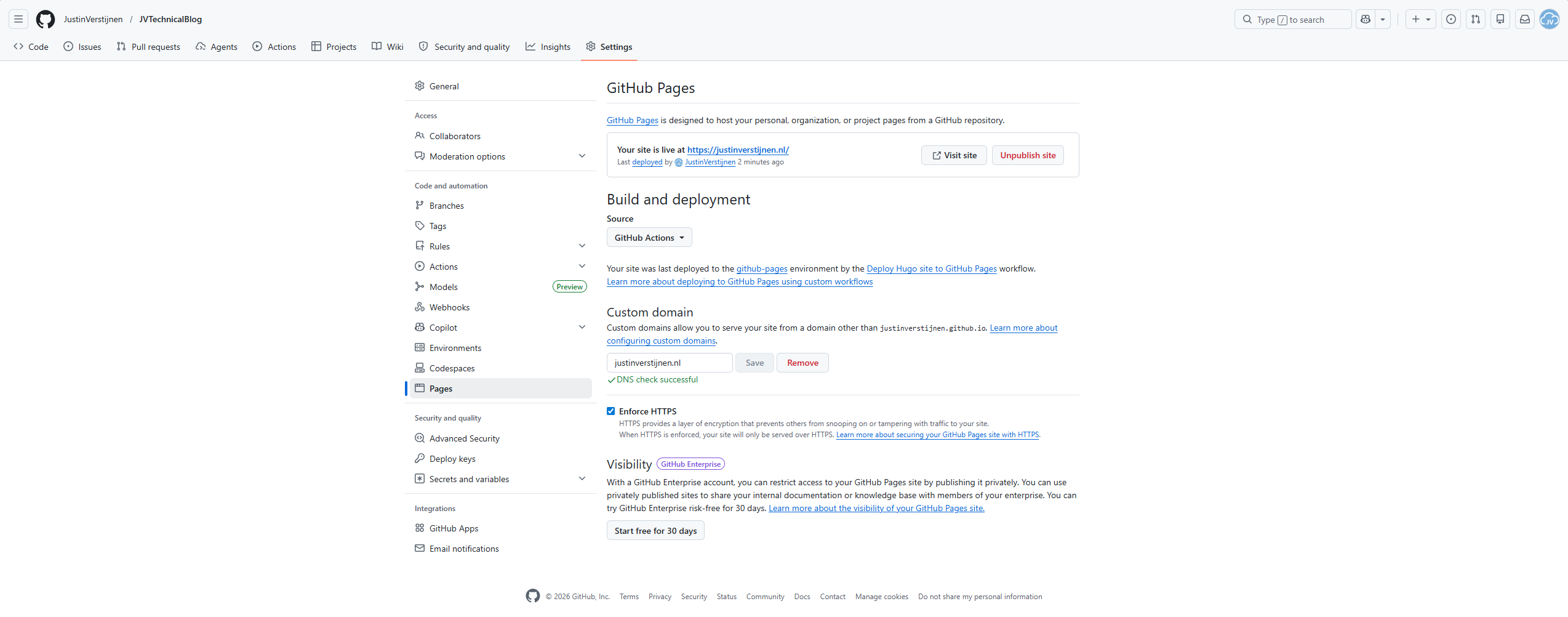The image size is (1568, 617).
Task: Open the Docs link in the footer
Action: click(x=802, y=597)
